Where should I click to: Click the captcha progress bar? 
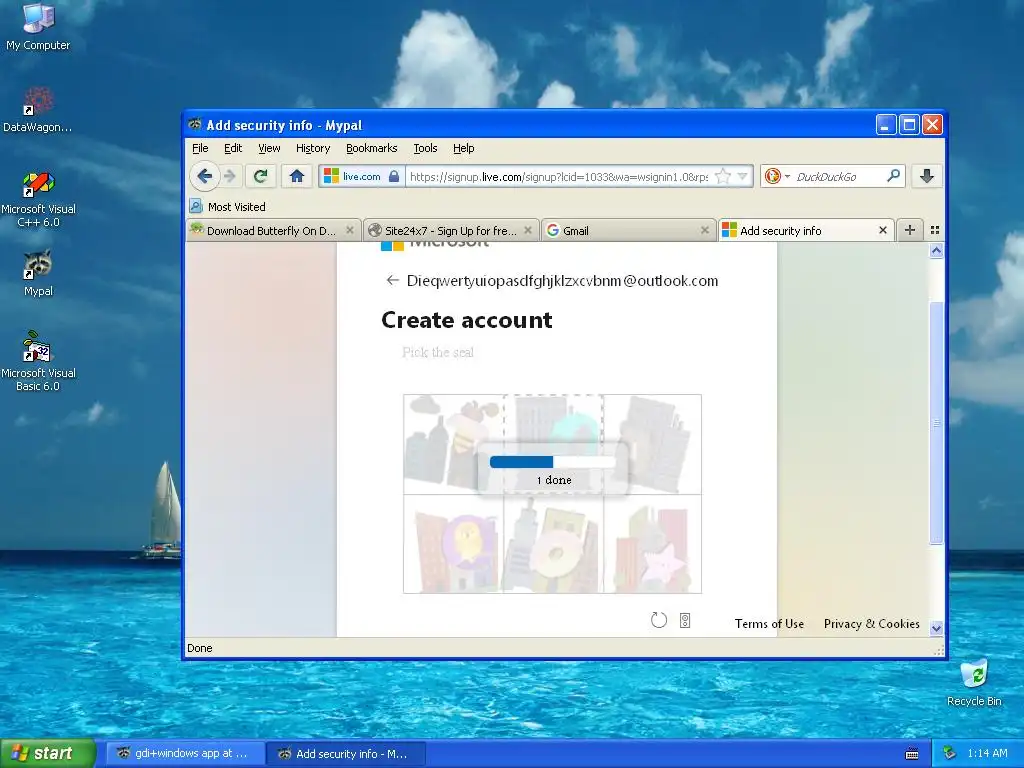point(552,462)
